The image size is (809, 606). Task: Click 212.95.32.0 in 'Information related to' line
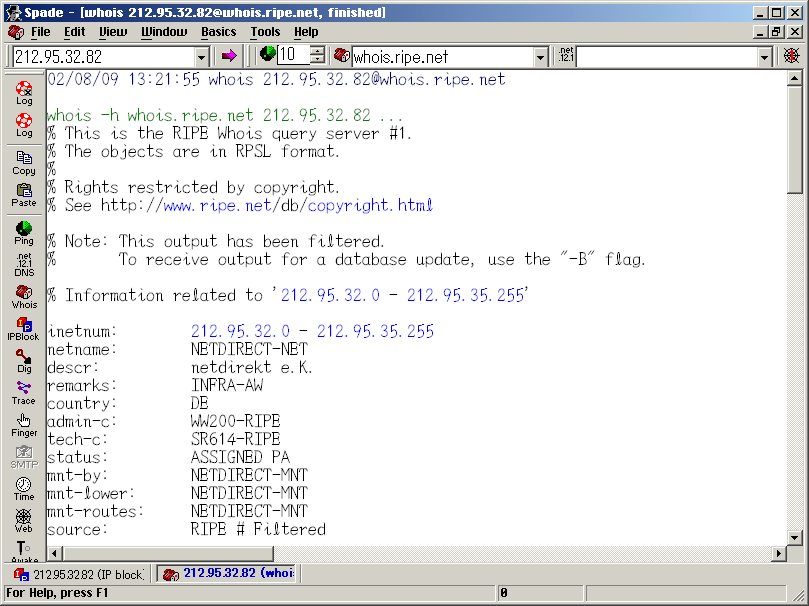click(330, 295)
